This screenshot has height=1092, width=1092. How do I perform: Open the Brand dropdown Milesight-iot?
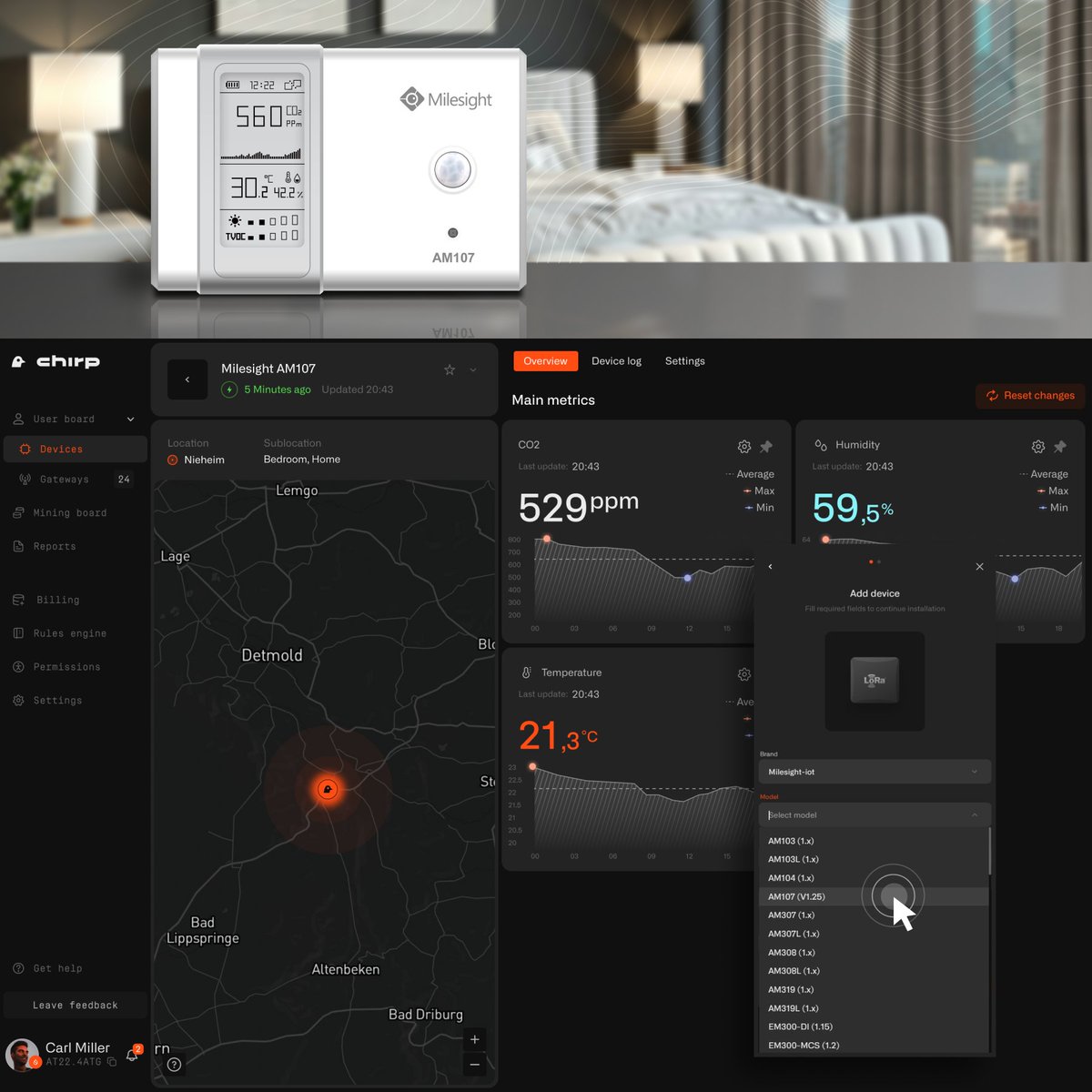coord(875,772)
